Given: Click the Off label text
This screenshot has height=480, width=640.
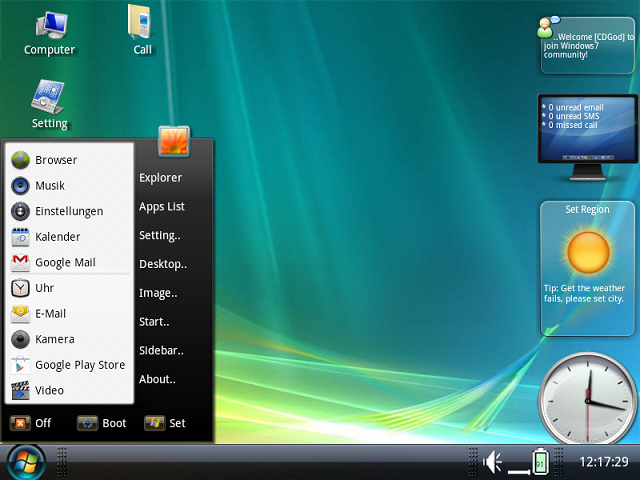Looking at the screenshot, I should 43,423.
